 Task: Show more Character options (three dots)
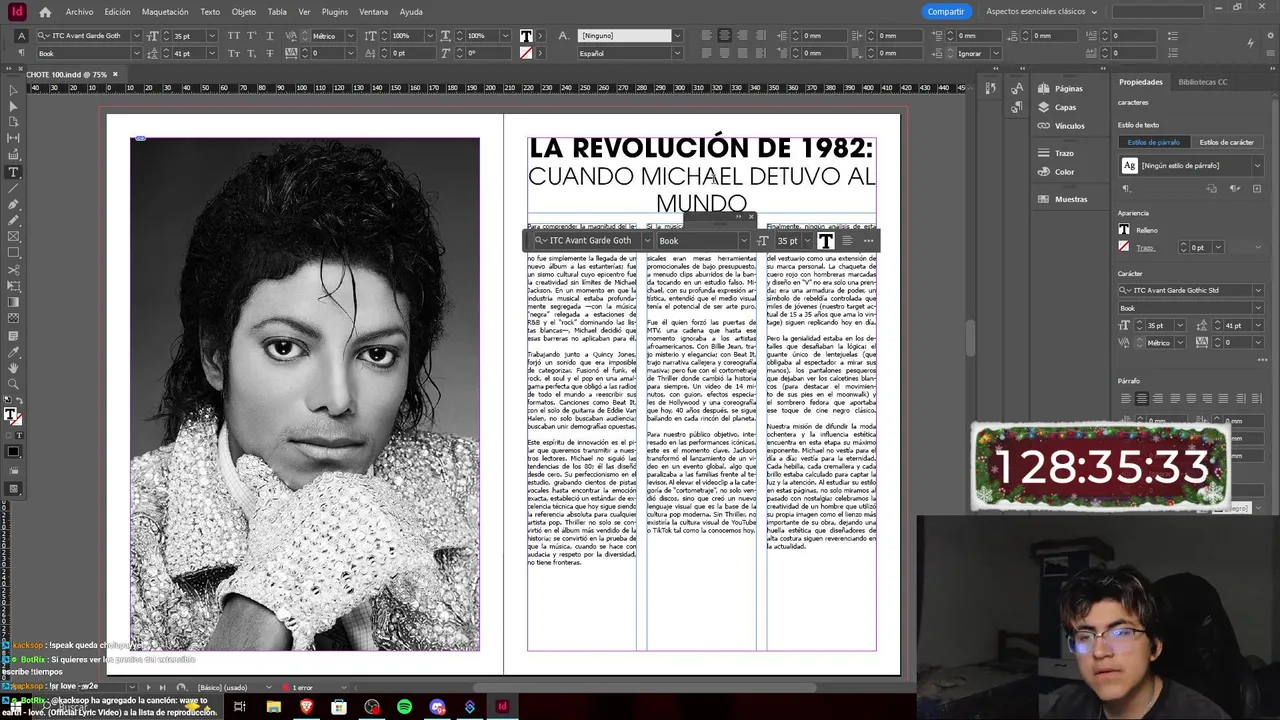(1262, 359)
